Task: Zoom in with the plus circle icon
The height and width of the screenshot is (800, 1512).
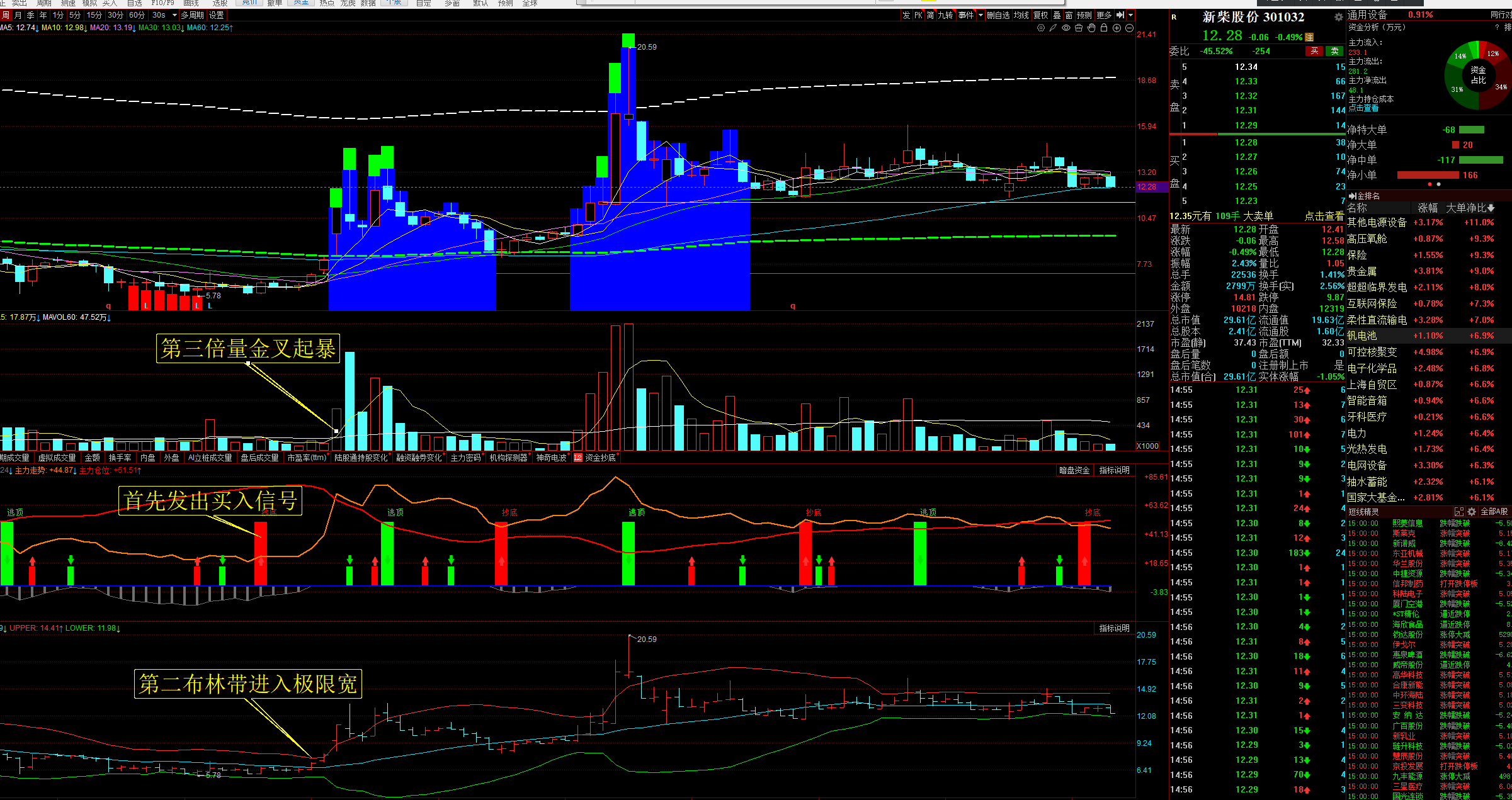Action: (1117, 28)
